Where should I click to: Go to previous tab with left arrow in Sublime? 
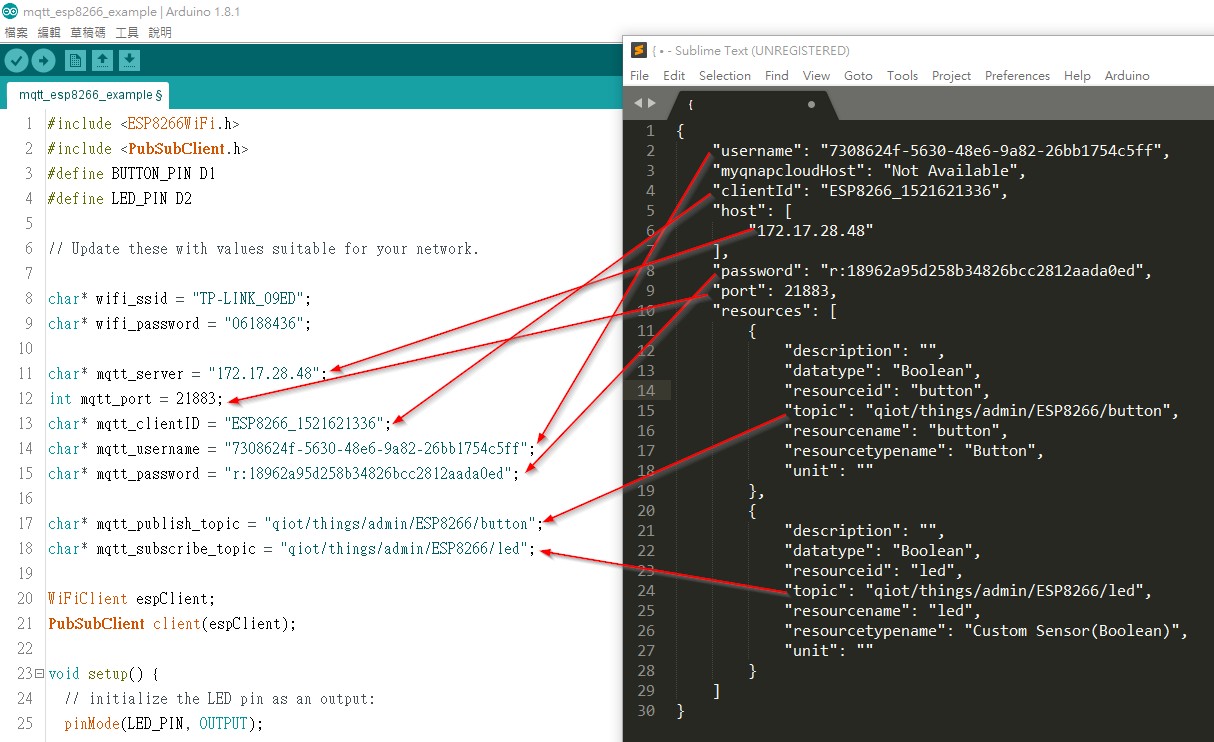pyautogui.click(x=638, y=103)
